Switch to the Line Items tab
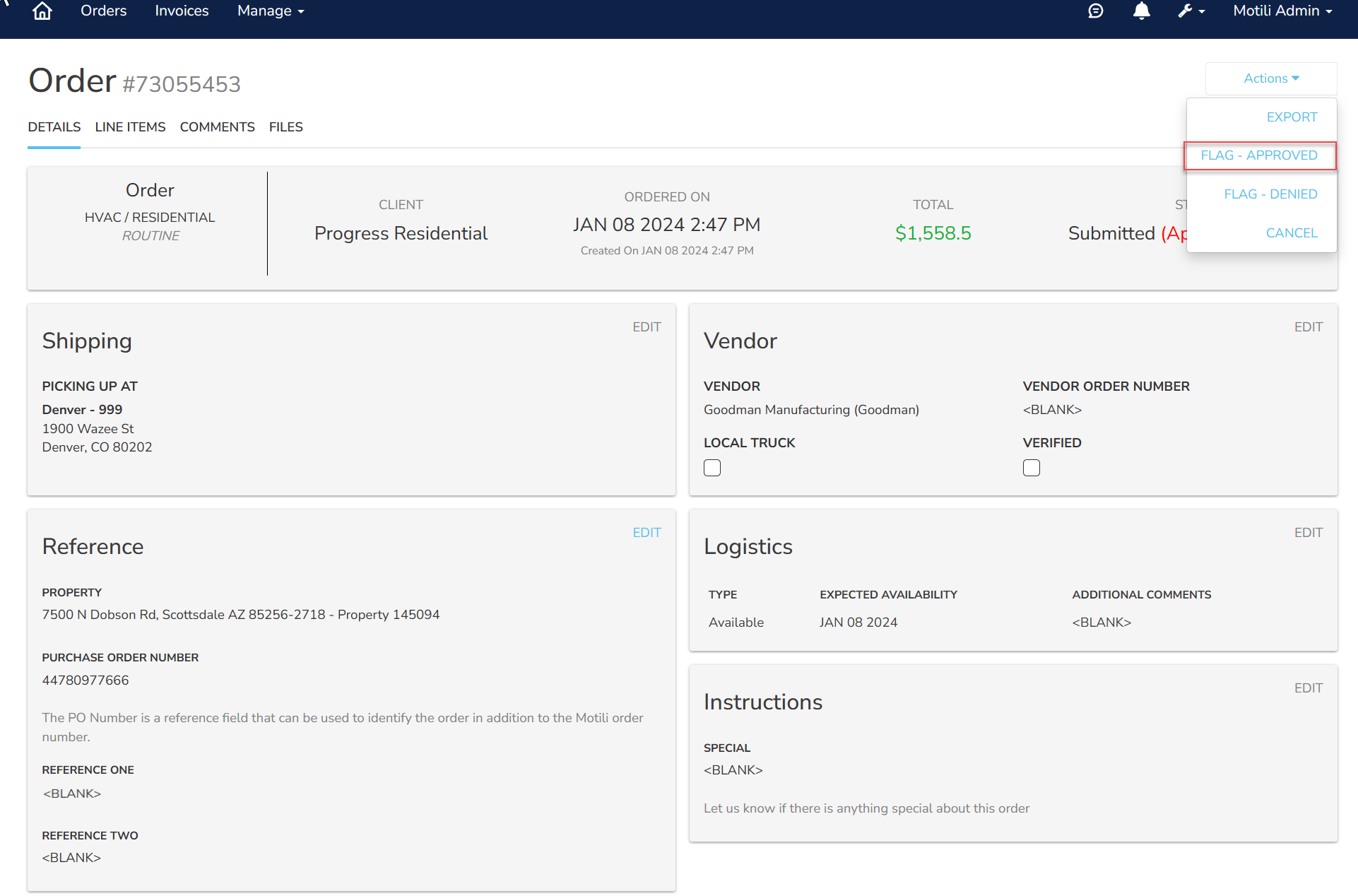 click(130, 127)
